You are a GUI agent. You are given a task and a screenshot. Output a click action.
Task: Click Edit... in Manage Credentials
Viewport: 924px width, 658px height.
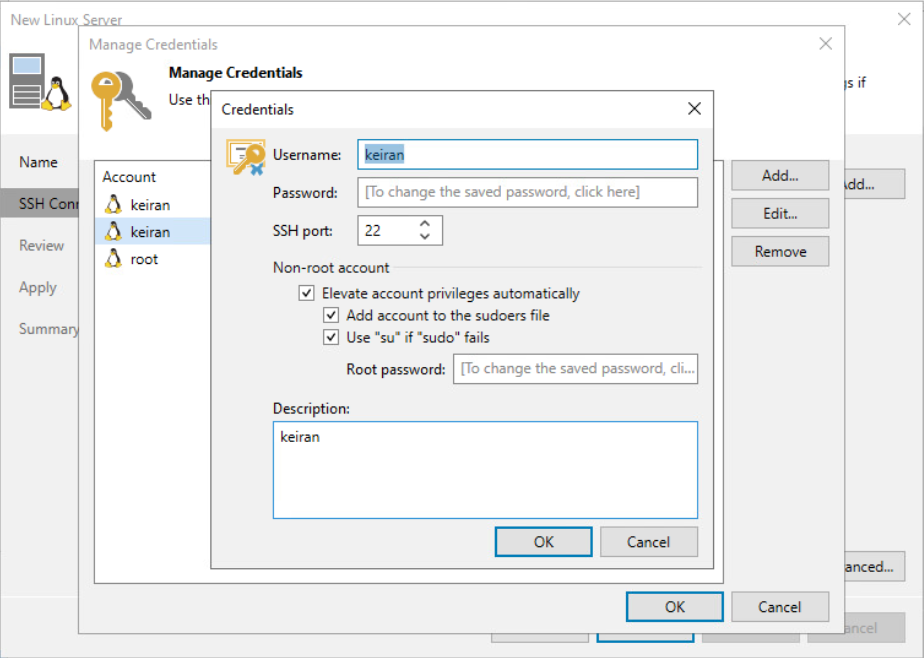[x=780, y=213]
